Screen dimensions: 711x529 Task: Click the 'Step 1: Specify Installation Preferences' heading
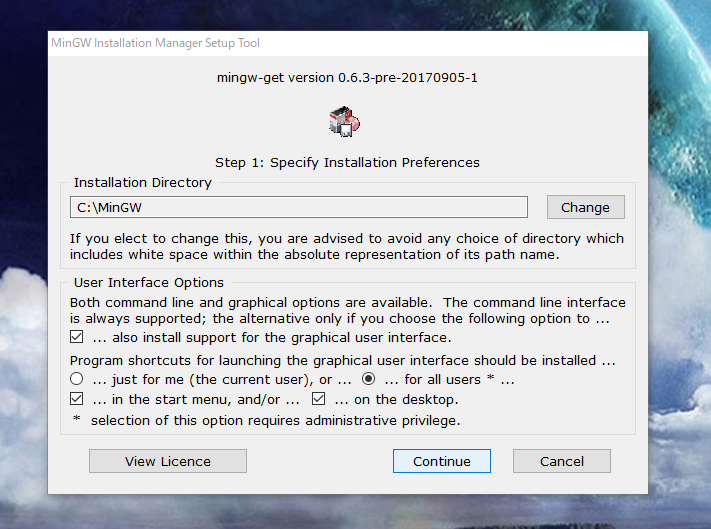point(347,162)
